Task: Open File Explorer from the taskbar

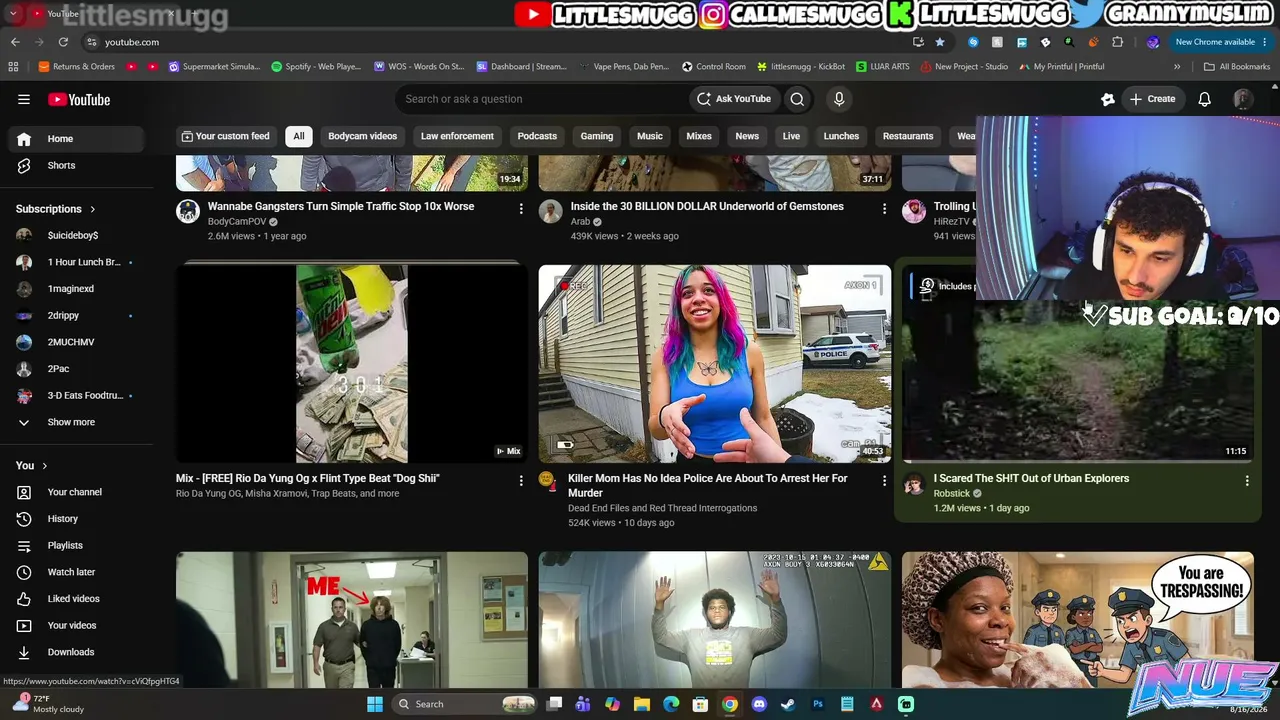Action: tap(642, 704)
